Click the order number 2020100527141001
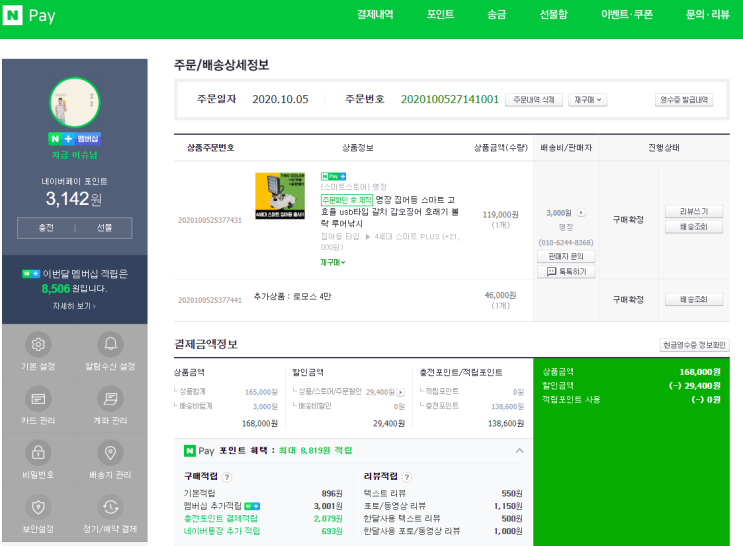Image resolution: width=743 pixels, height=546 pixels. point(450,99)
